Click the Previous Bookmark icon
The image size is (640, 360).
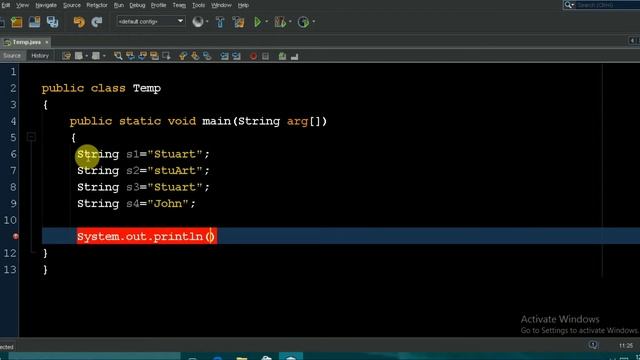click(x=182, y=56)
